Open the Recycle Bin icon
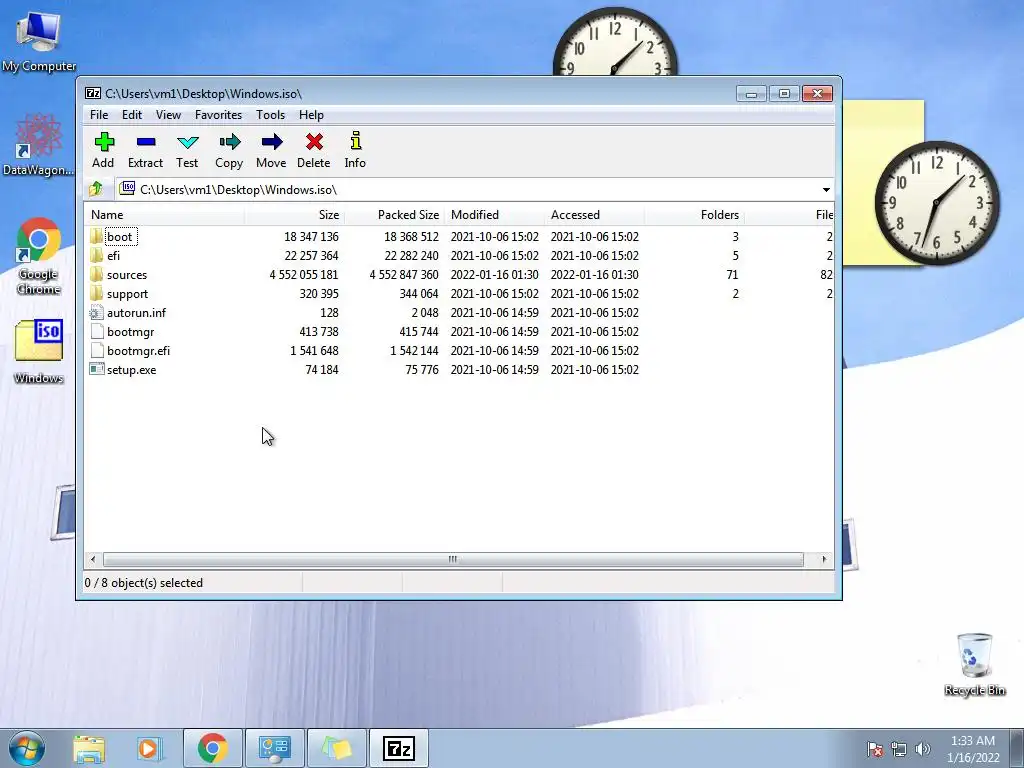 (975, 665)
